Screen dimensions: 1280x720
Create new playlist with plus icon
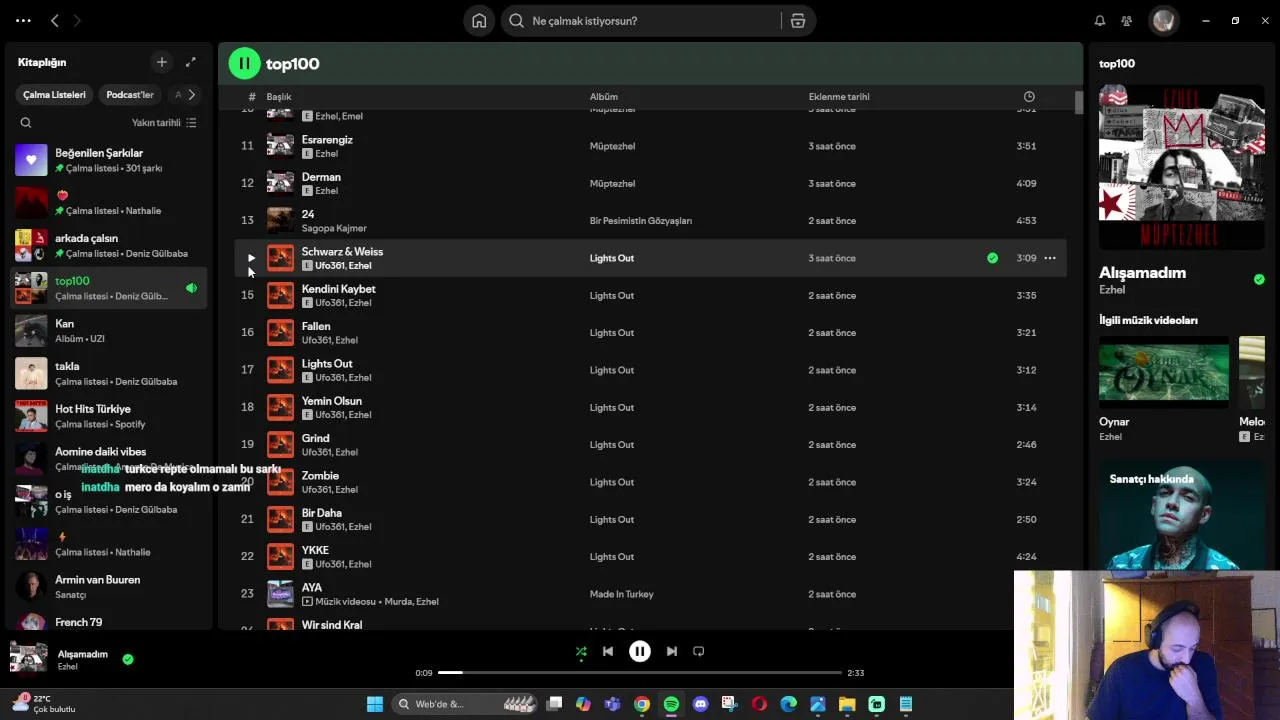[x=162, y=62]
